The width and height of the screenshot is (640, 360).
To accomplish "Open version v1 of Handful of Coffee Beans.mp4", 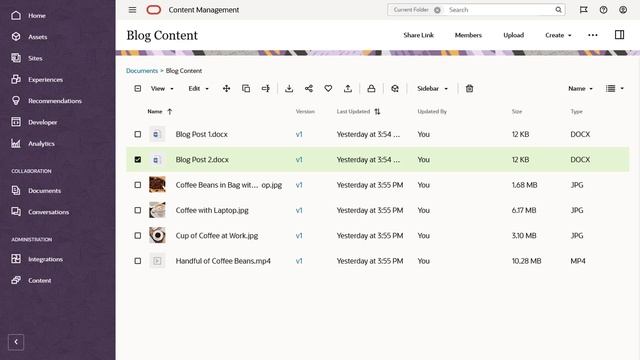I will pos(299,261).
